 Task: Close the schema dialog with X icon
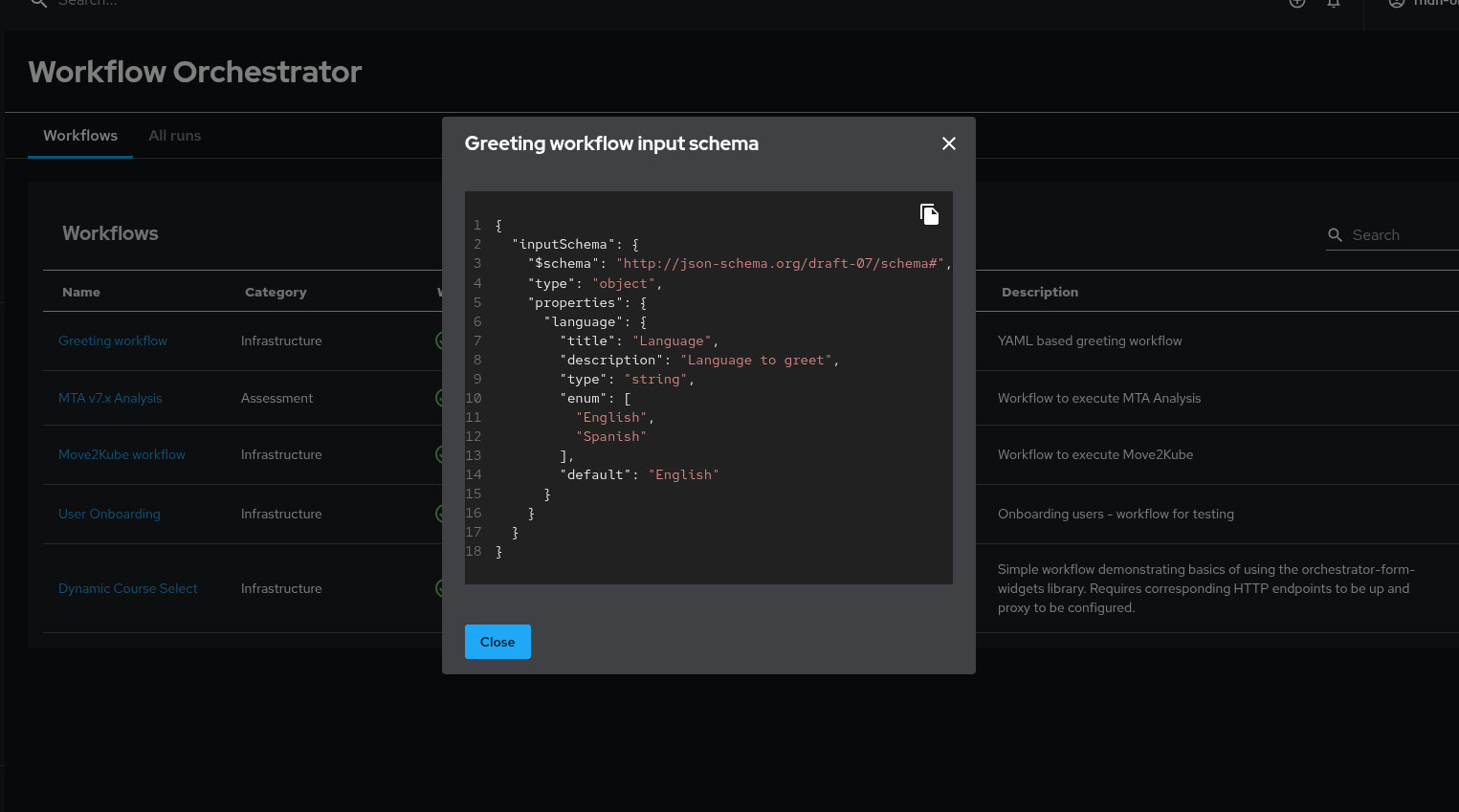tap(948, 143)
